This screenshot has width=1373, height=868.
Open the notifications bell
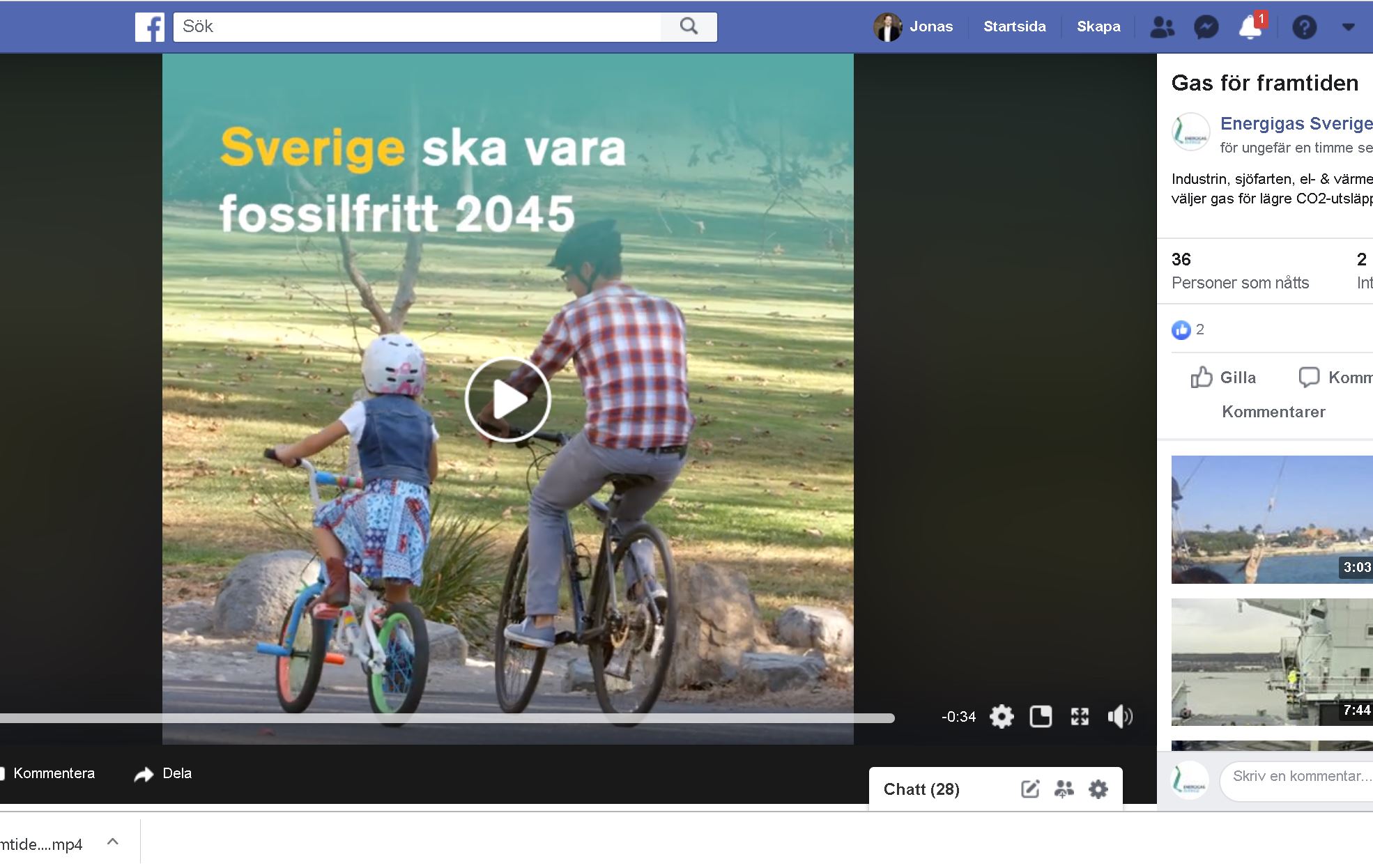(x=1250, y=27)
